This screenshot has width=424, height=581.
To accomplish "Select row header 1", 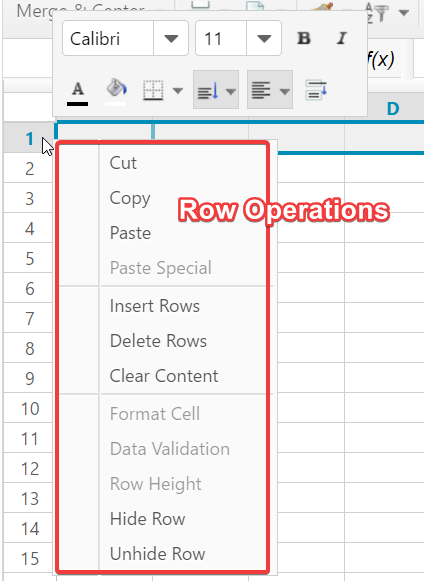I will click(29, 137).
